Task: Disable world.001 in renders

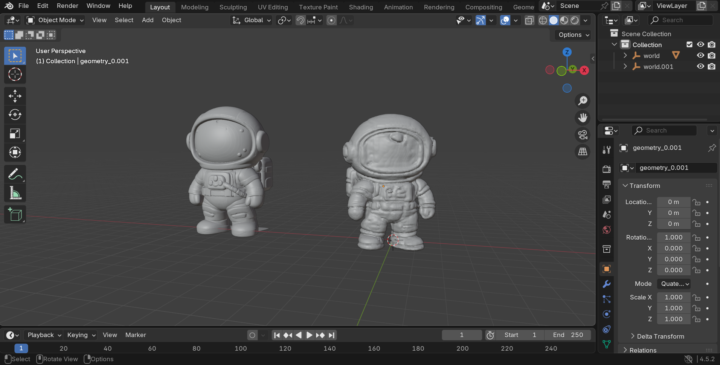Action: (x=711, y=67)
